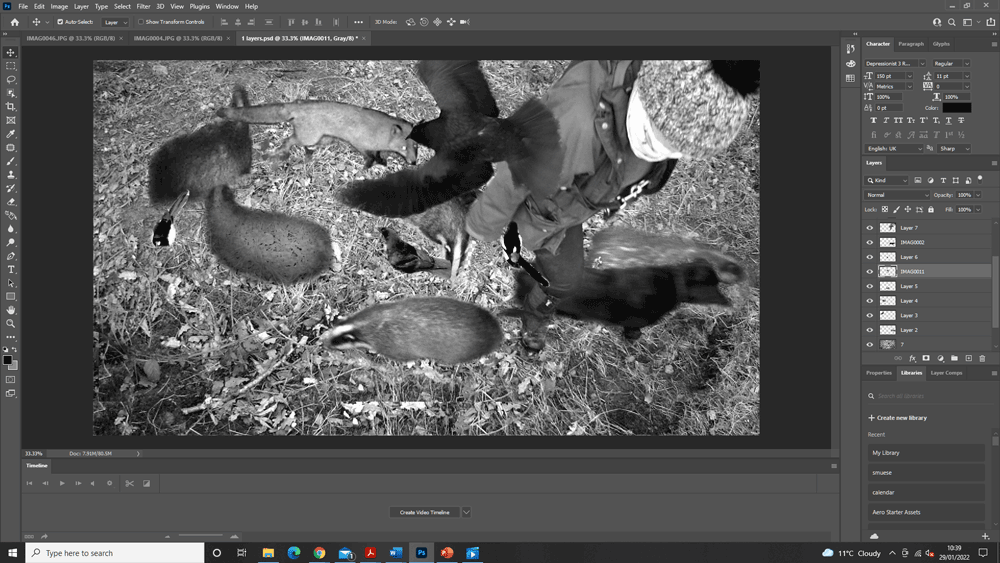Image resolution: width=1000 pixels, height=563 pixels.
Task: Select the Crop tool
Action: [11, 107]
